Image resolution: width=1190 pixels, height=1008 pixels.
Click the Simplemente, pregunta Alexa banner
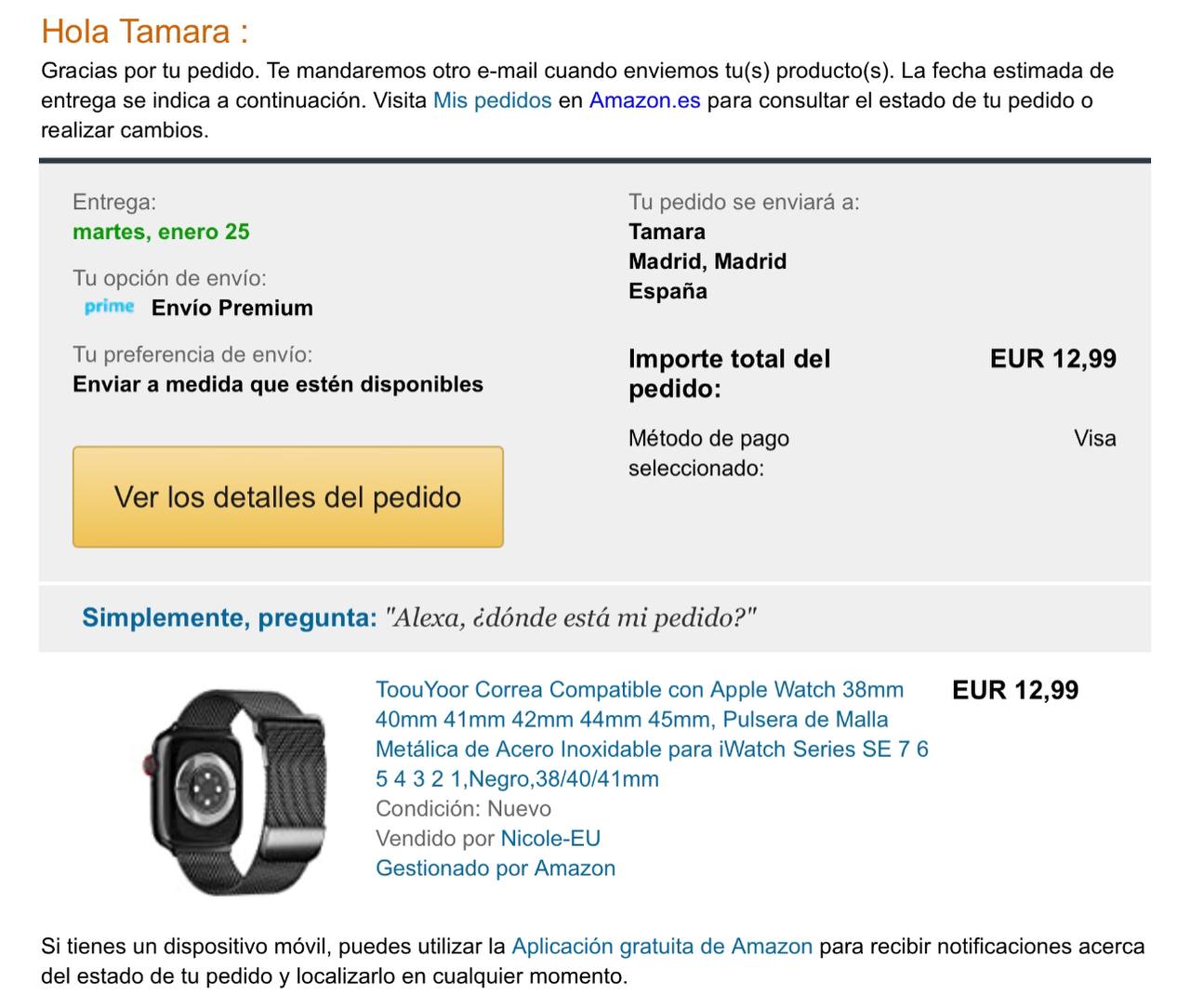[595, 617]
